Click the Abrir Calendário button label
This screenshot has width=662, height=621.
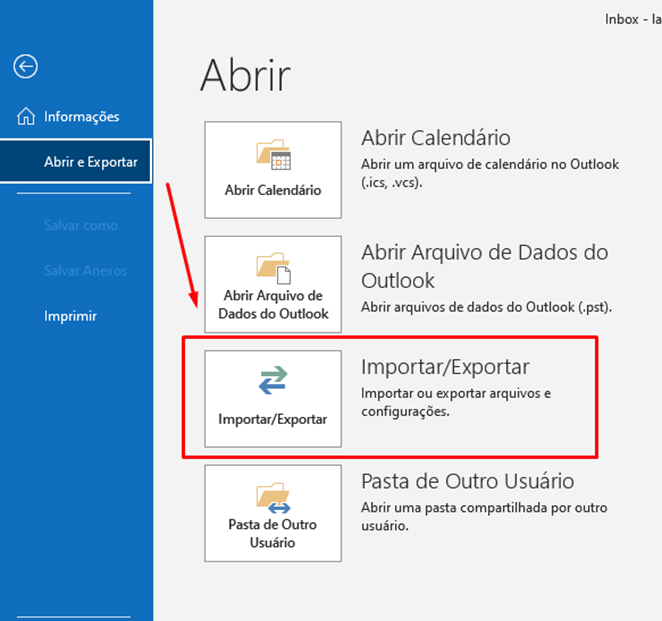tap(273, 190)
